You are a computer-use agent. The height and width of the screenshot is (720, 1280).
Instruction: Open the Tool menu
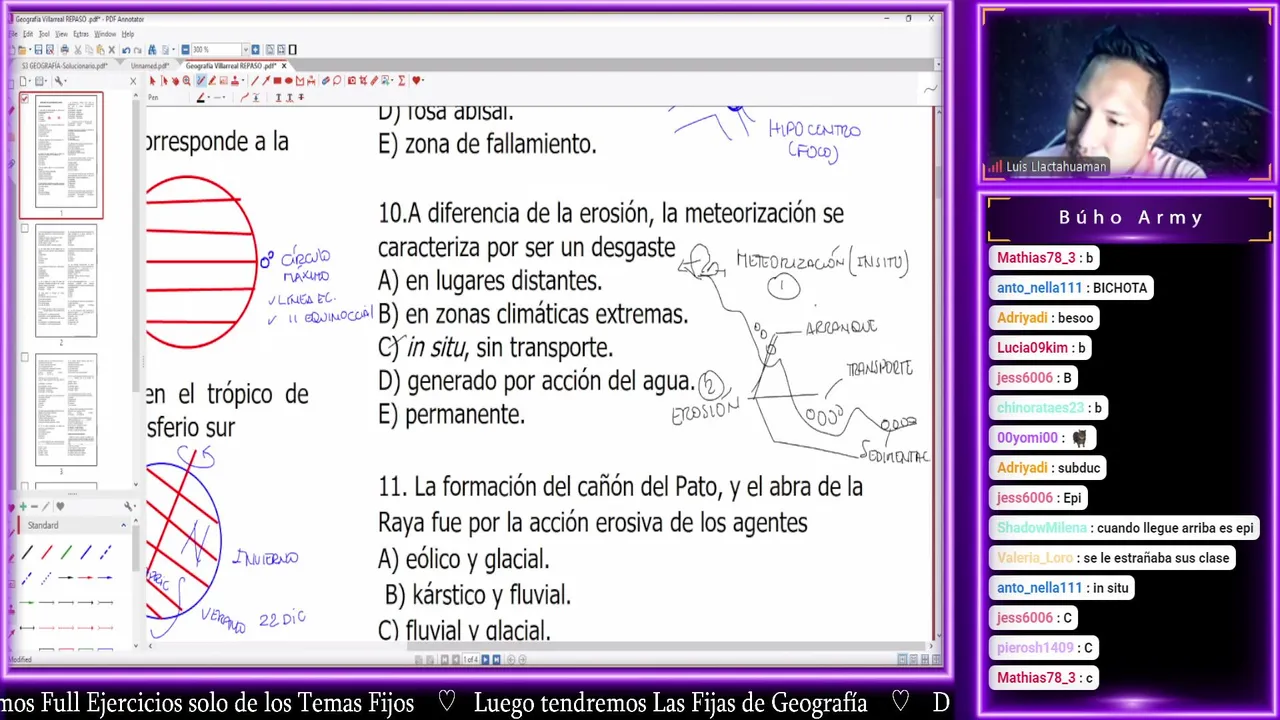[x=44, y=34]
